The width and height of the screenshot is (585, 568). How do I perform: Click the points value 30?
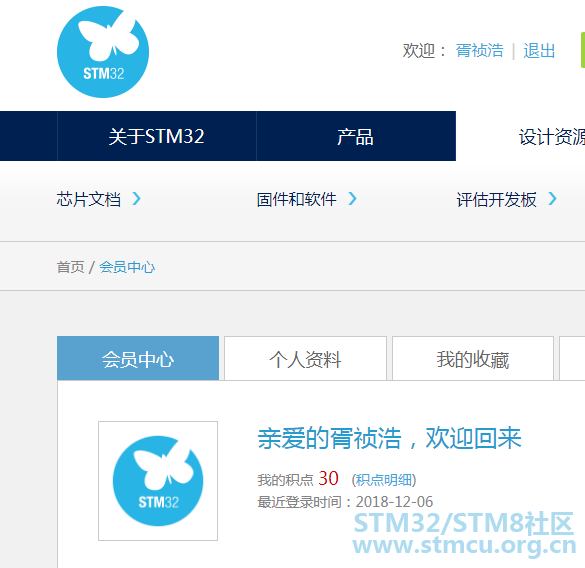click(328, 478)
